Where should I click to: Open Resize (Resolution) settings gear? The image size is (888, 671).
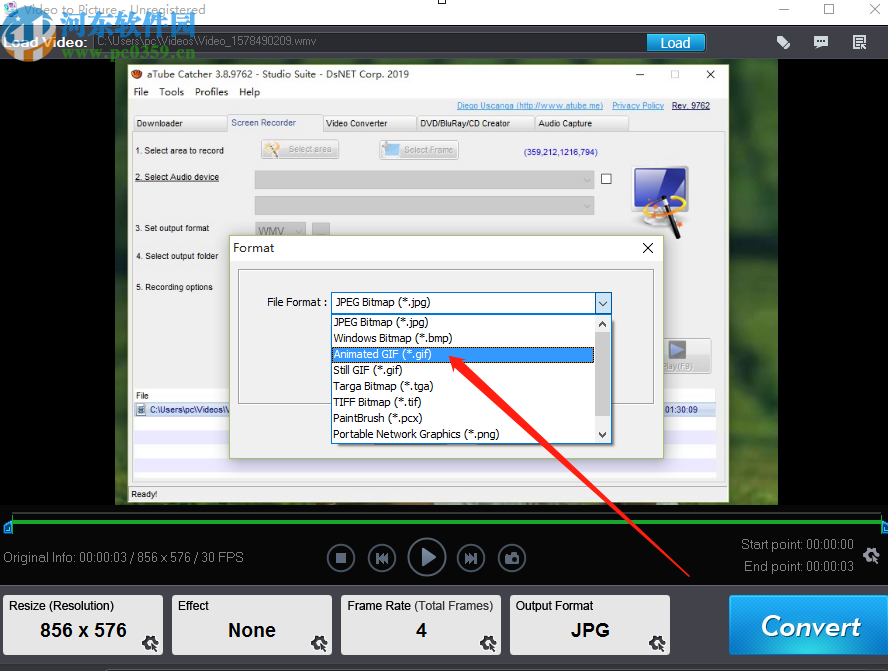point(150,643)
